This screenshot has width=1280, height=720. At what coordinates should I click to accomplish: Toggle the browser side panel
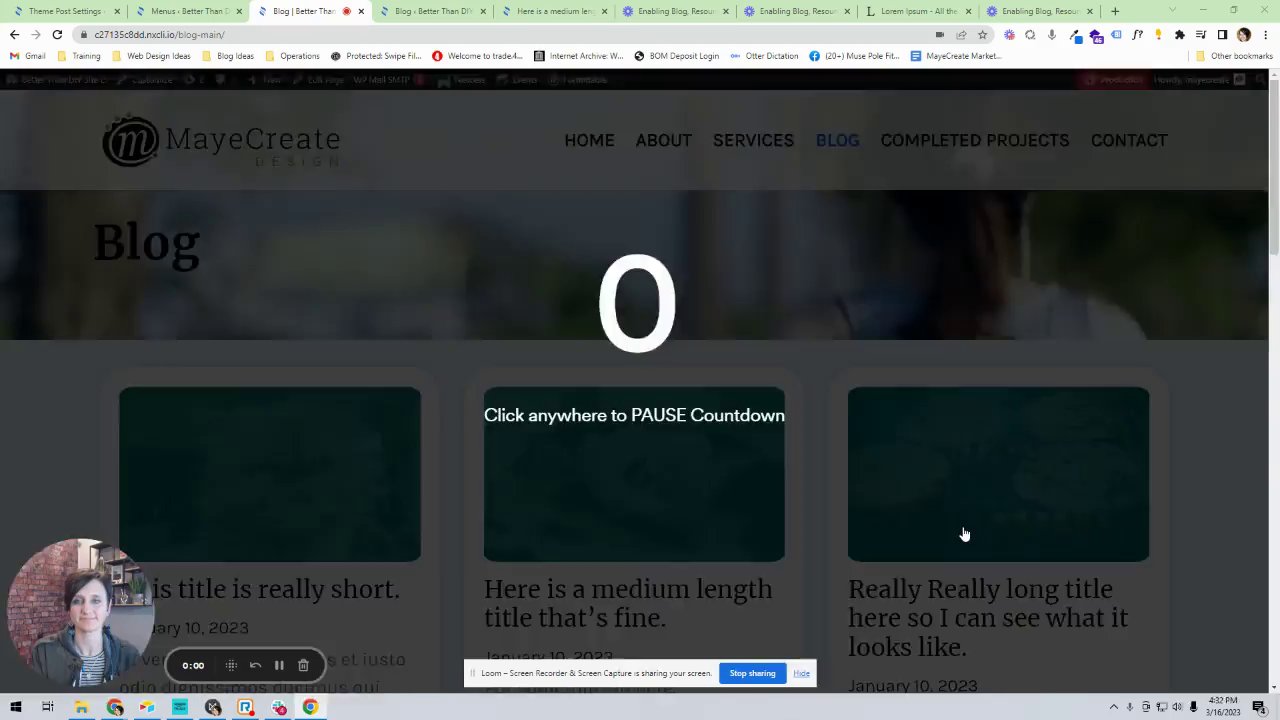click(x=1222, y=35)
